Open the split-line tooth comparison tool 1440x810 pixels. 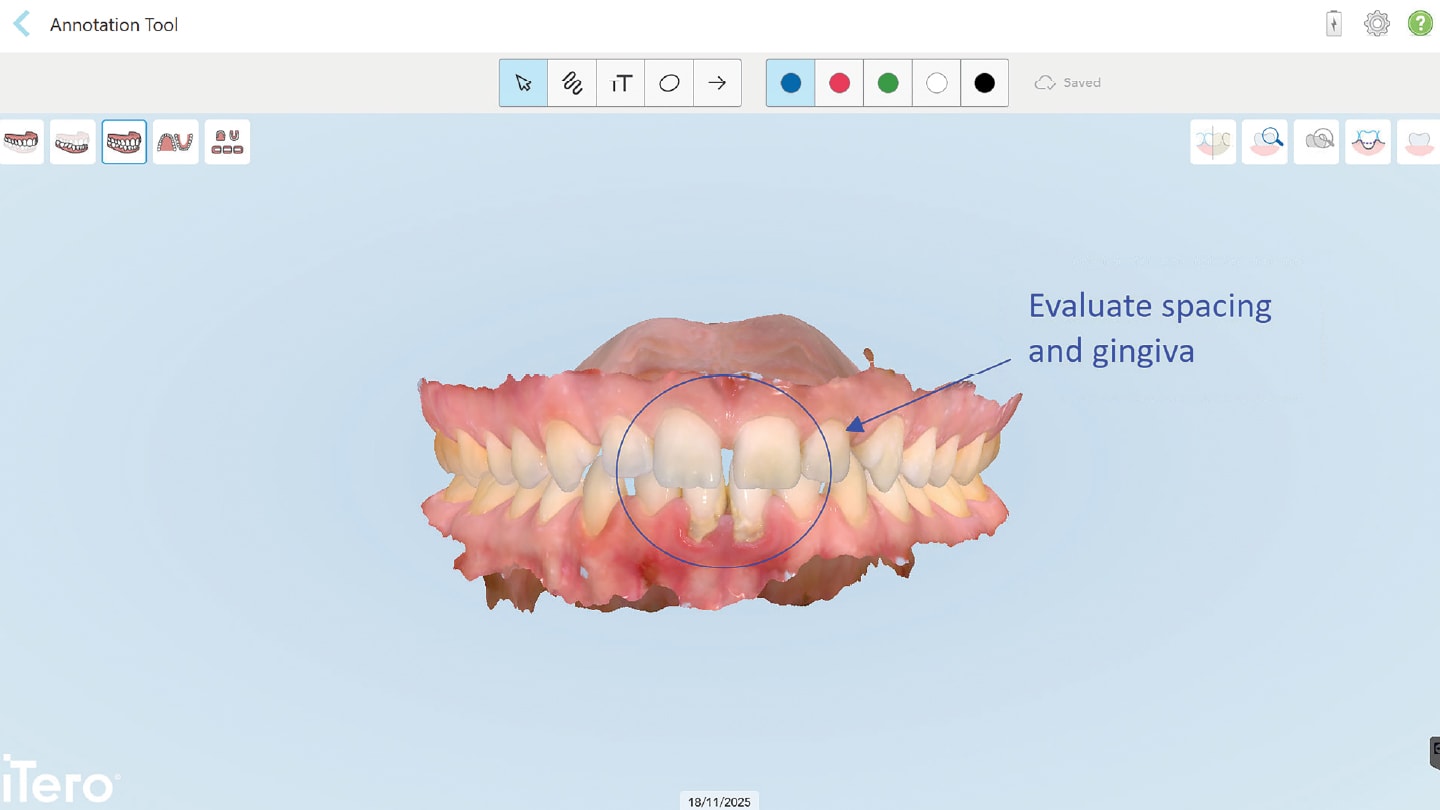(1213, 142)
